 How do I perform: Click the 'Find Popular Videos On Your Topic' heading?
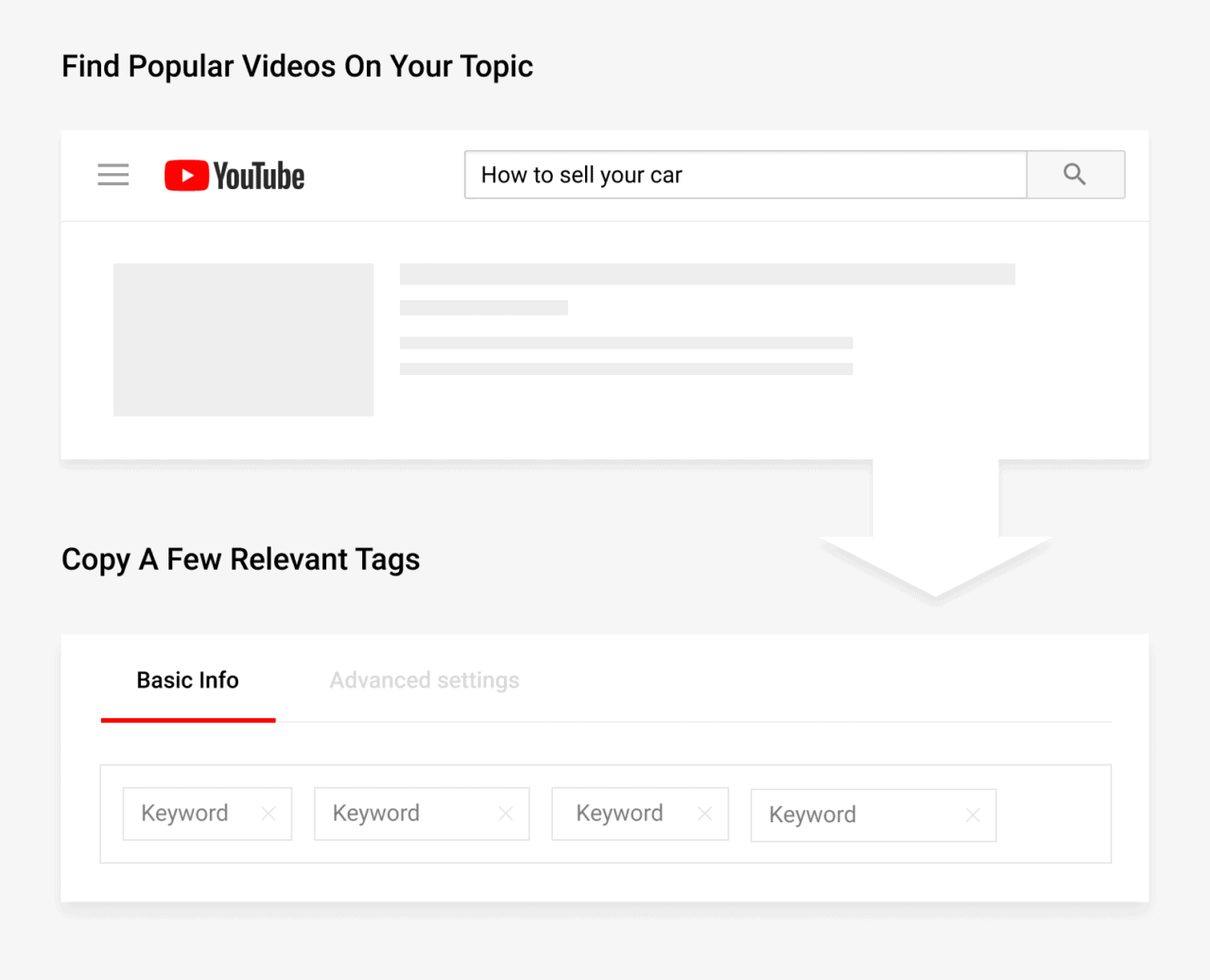[297, 65]
